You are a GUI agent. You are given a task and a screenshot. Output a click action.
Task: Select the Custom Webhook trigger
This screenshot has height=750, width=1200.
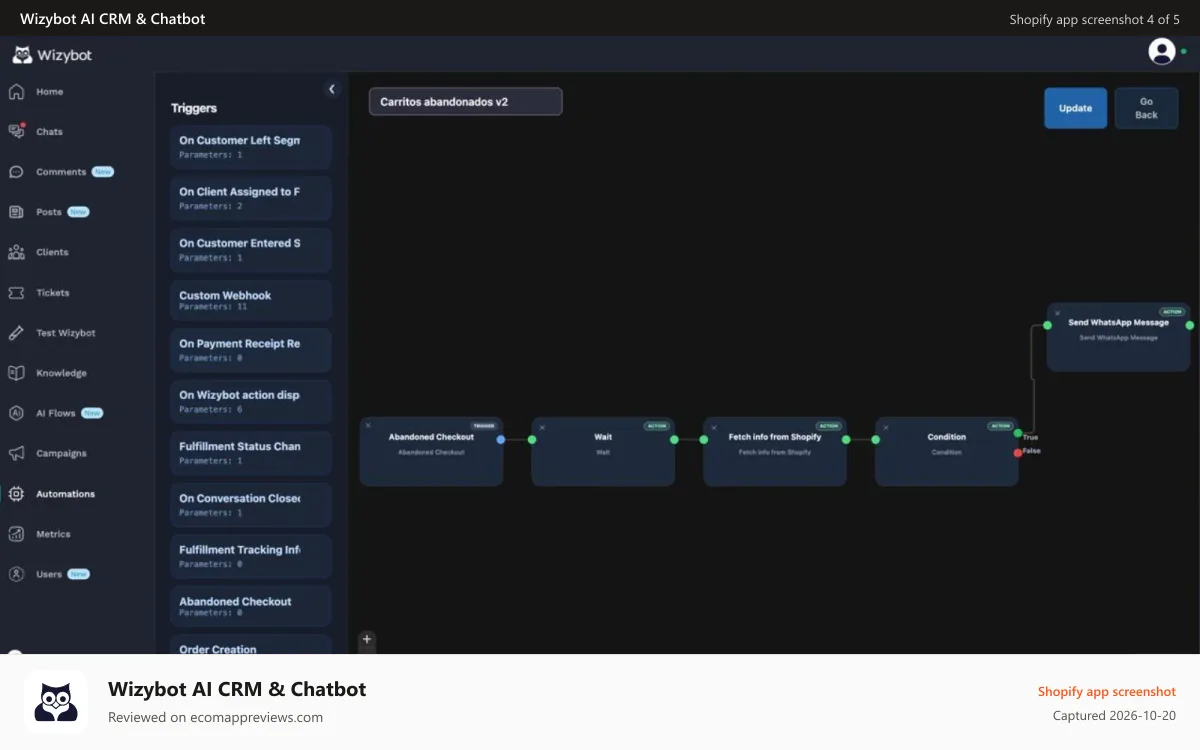coord(250,300)
